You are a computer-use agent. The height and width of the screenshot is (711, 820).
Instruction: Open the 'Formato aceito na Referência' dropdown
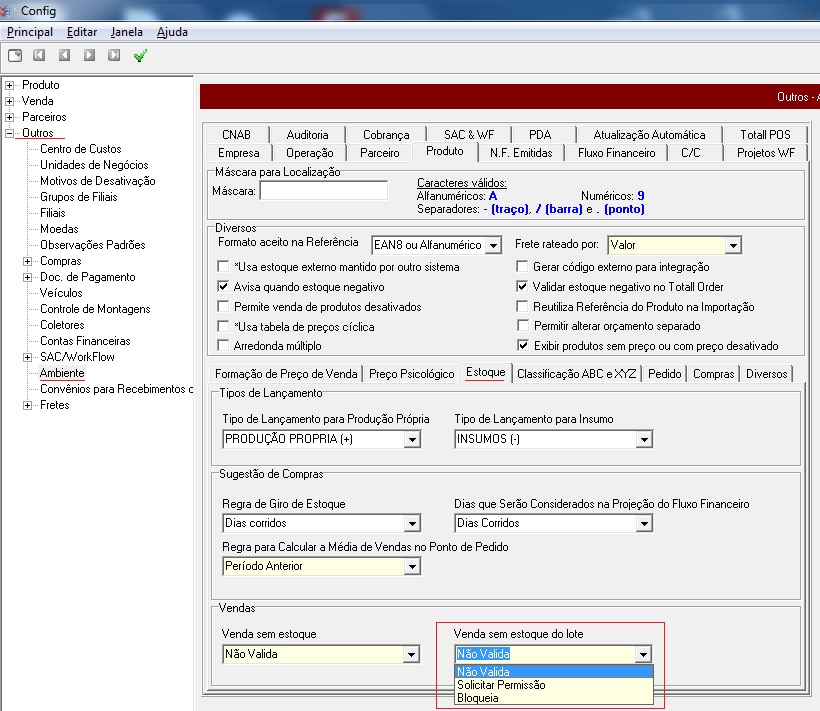493,245
